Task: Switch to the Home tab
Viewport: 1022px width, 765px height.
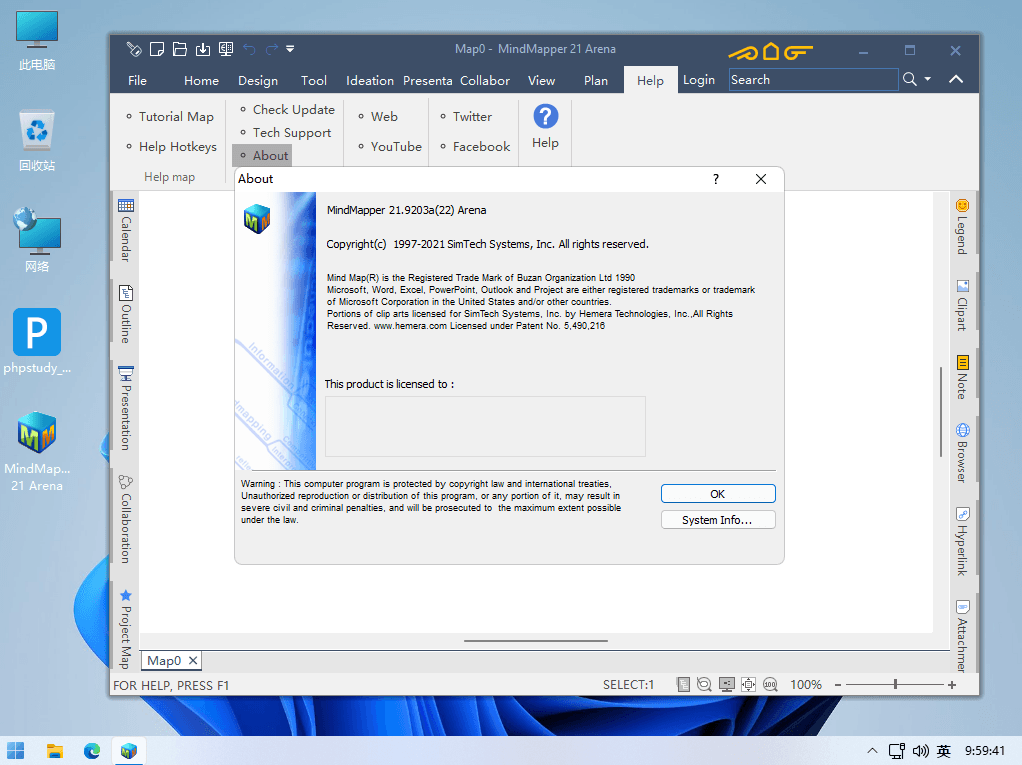Action: pyautogui.click(x=201, y=80)
